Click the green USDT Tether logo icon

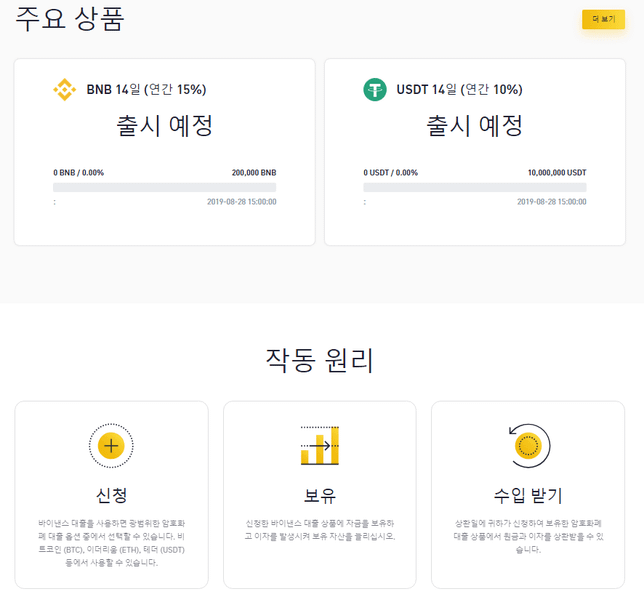(375, 90)
